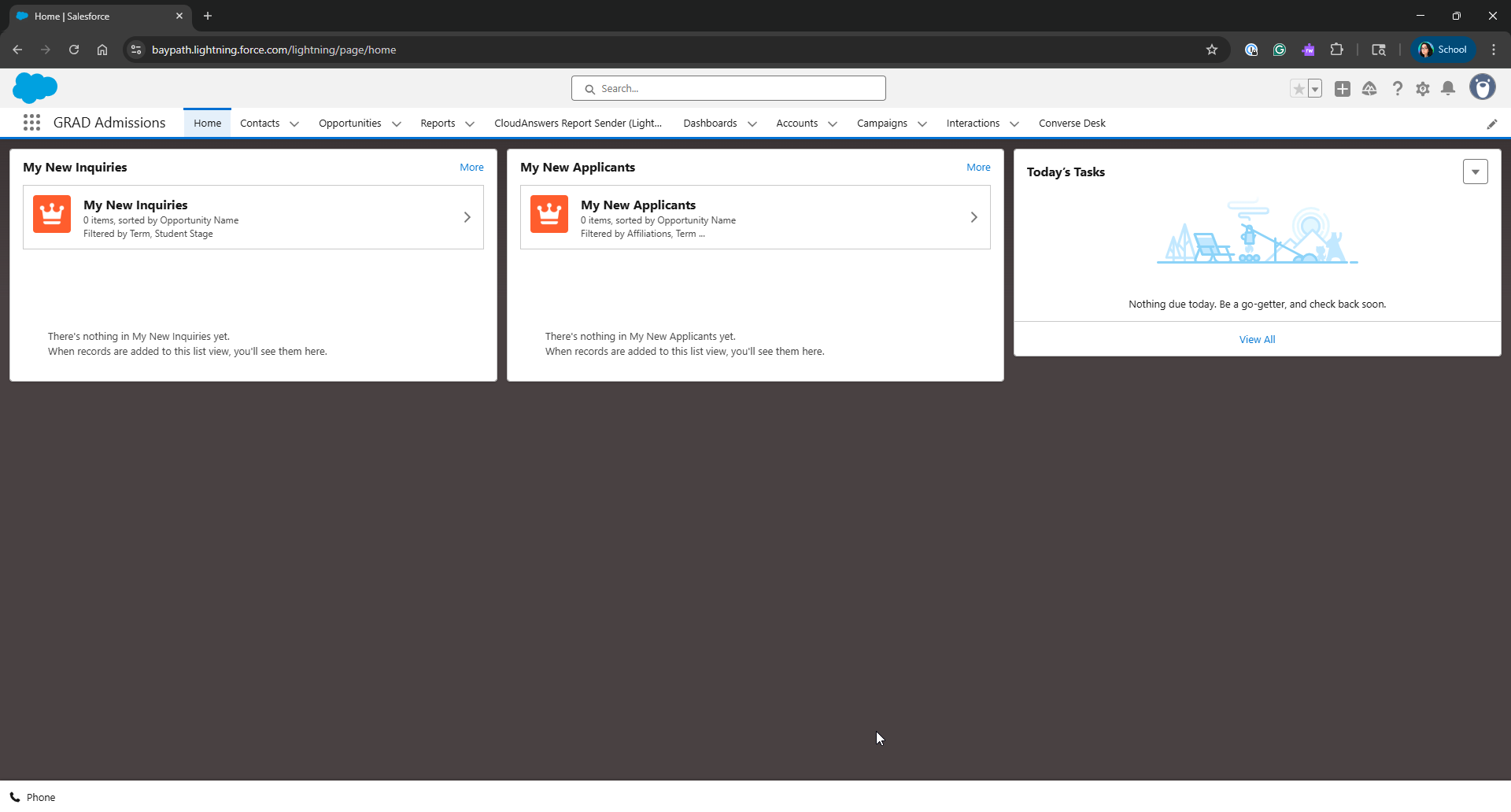This screenshot has width=1511, height=812.
Task: Click the Salesforce cloud logo
Action: 35,87
